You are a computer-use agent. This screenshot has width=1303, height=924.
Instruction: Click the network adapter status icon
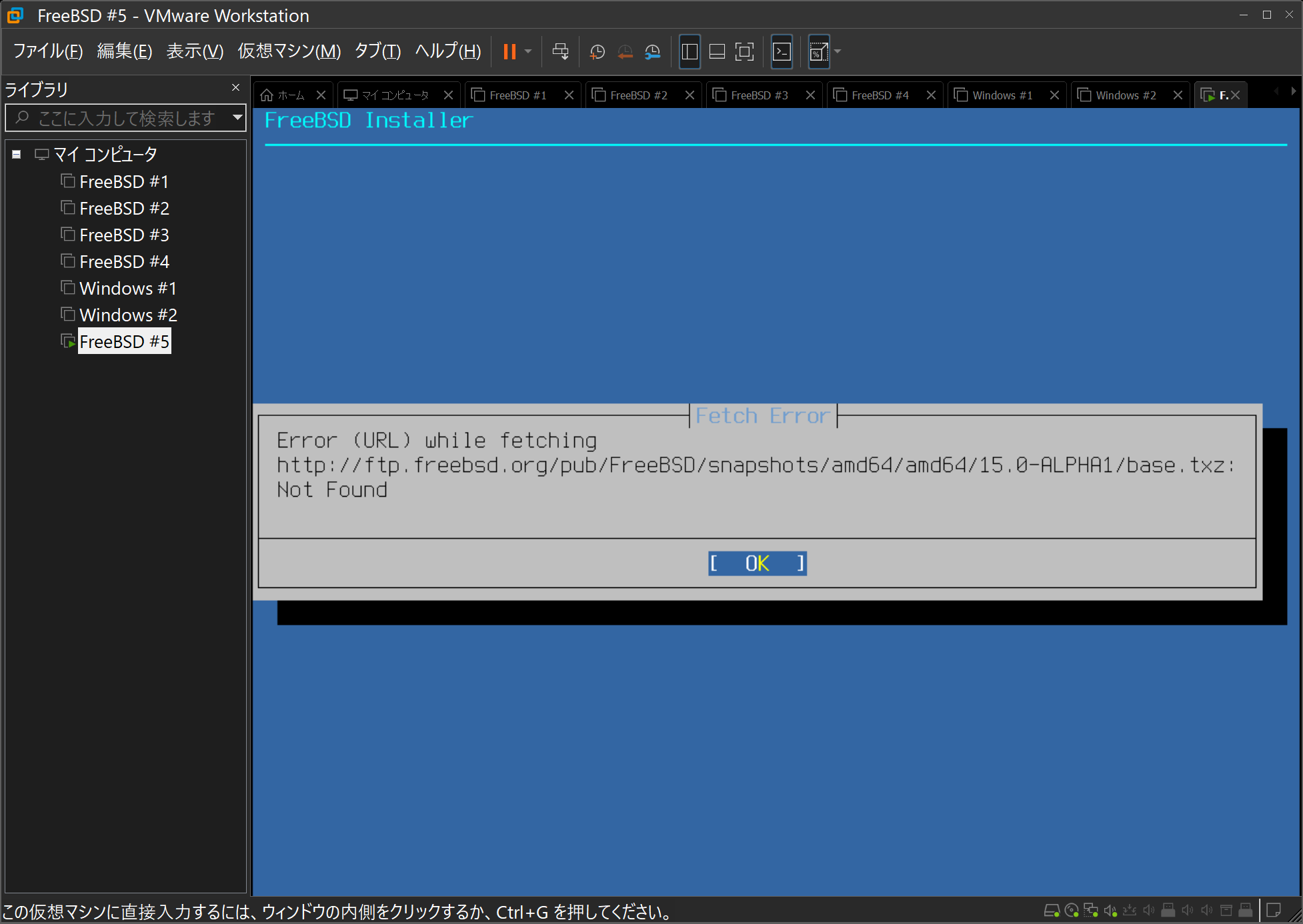click(x=1091, y=910)
